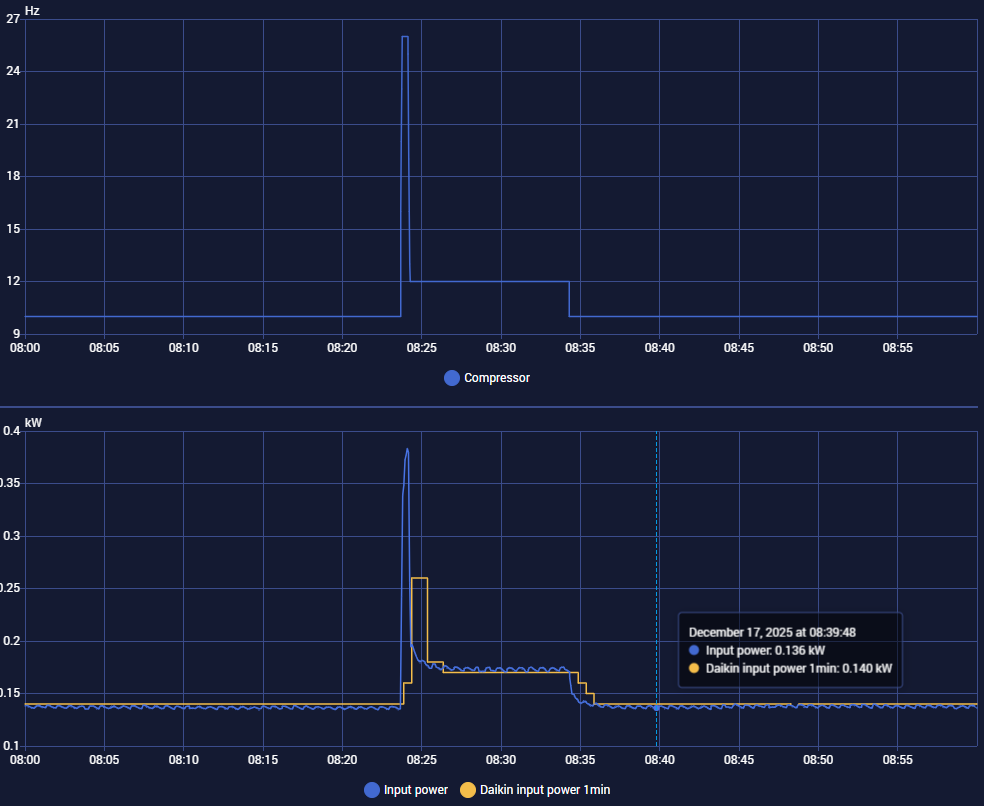The height and width of the screenshot is (806, 984).
Task: Click the blue Compressor legend color dot
Action: point(452,378)
